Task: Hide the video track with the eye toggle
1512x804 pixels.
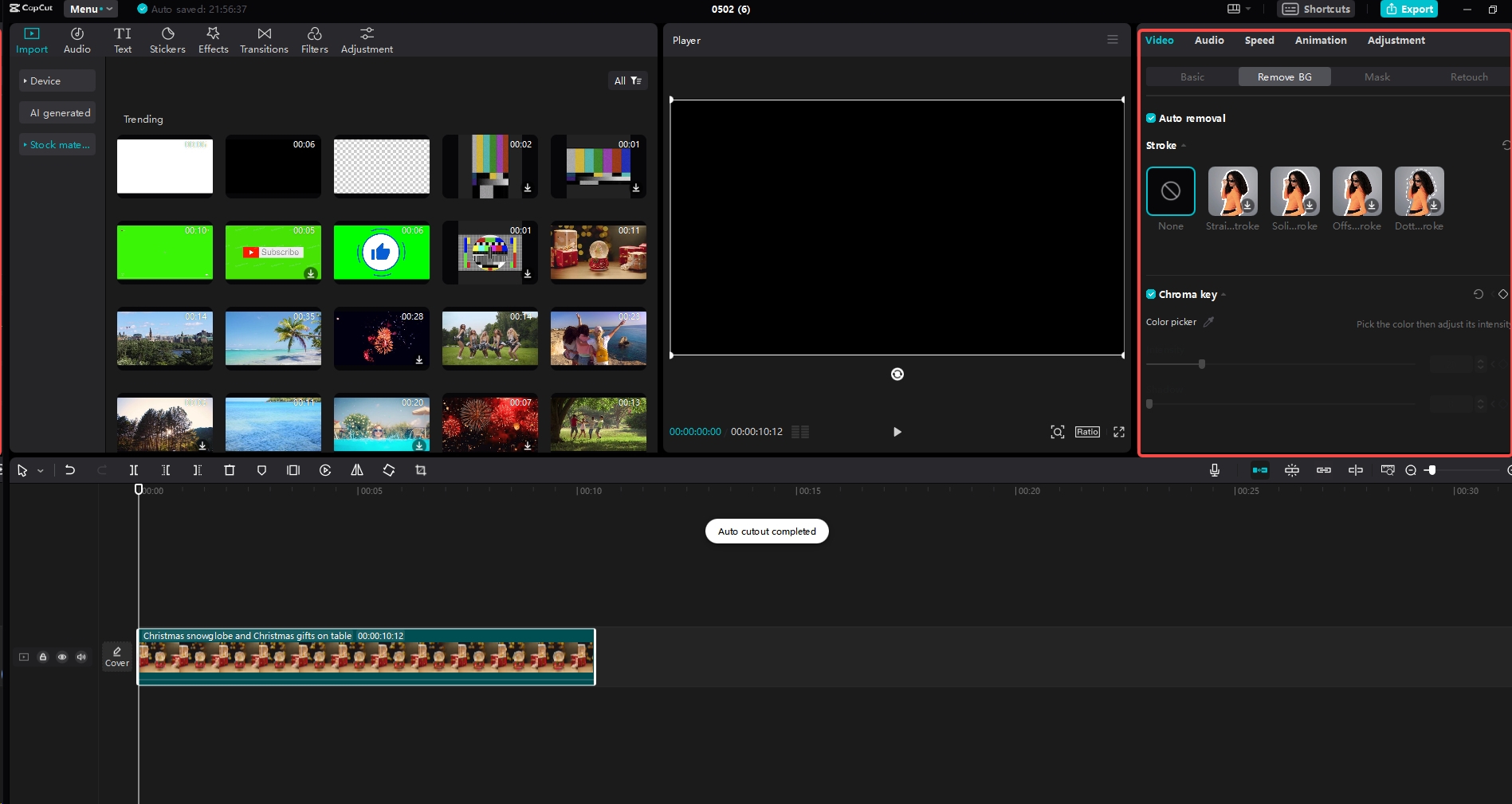Action: click(62, 657)
